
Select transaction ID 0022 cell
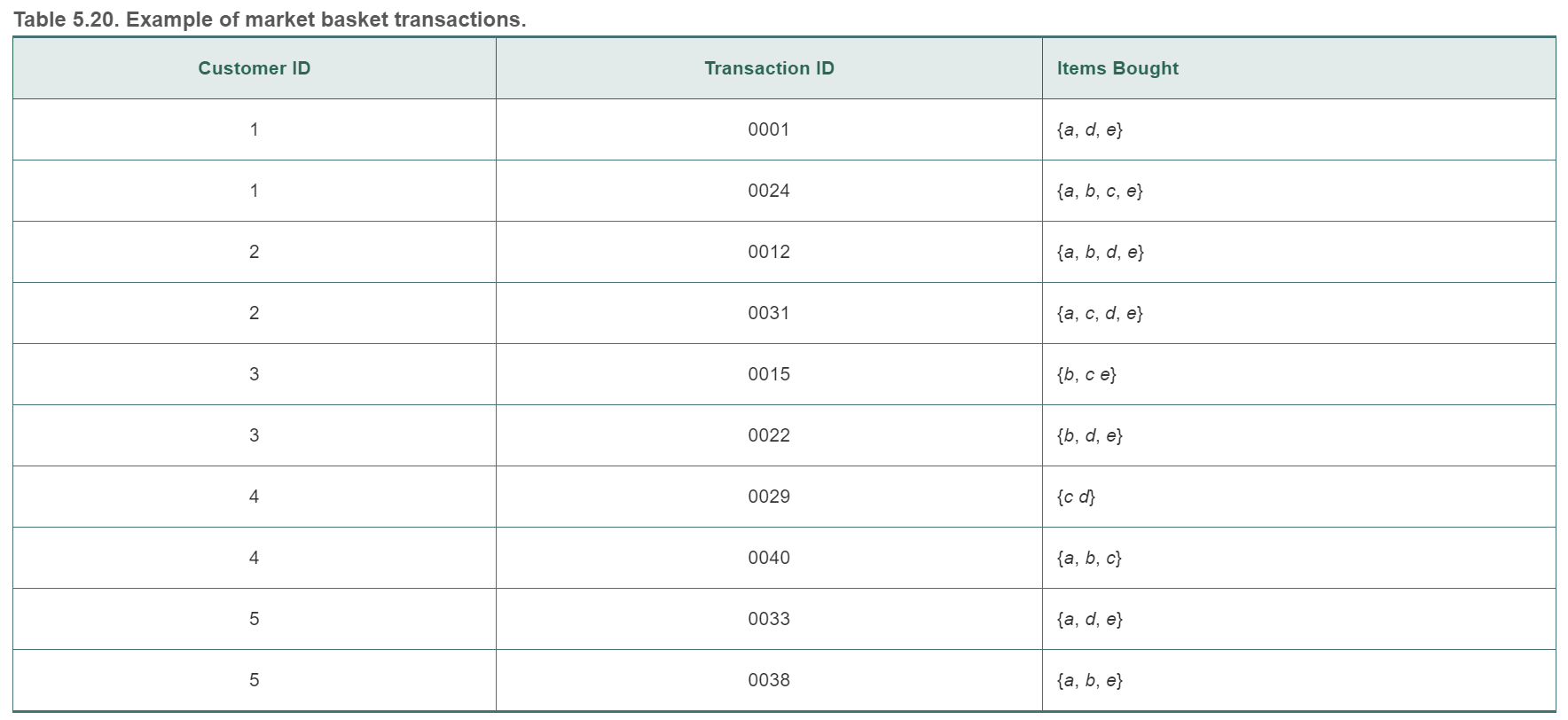(x=769, y=435)
